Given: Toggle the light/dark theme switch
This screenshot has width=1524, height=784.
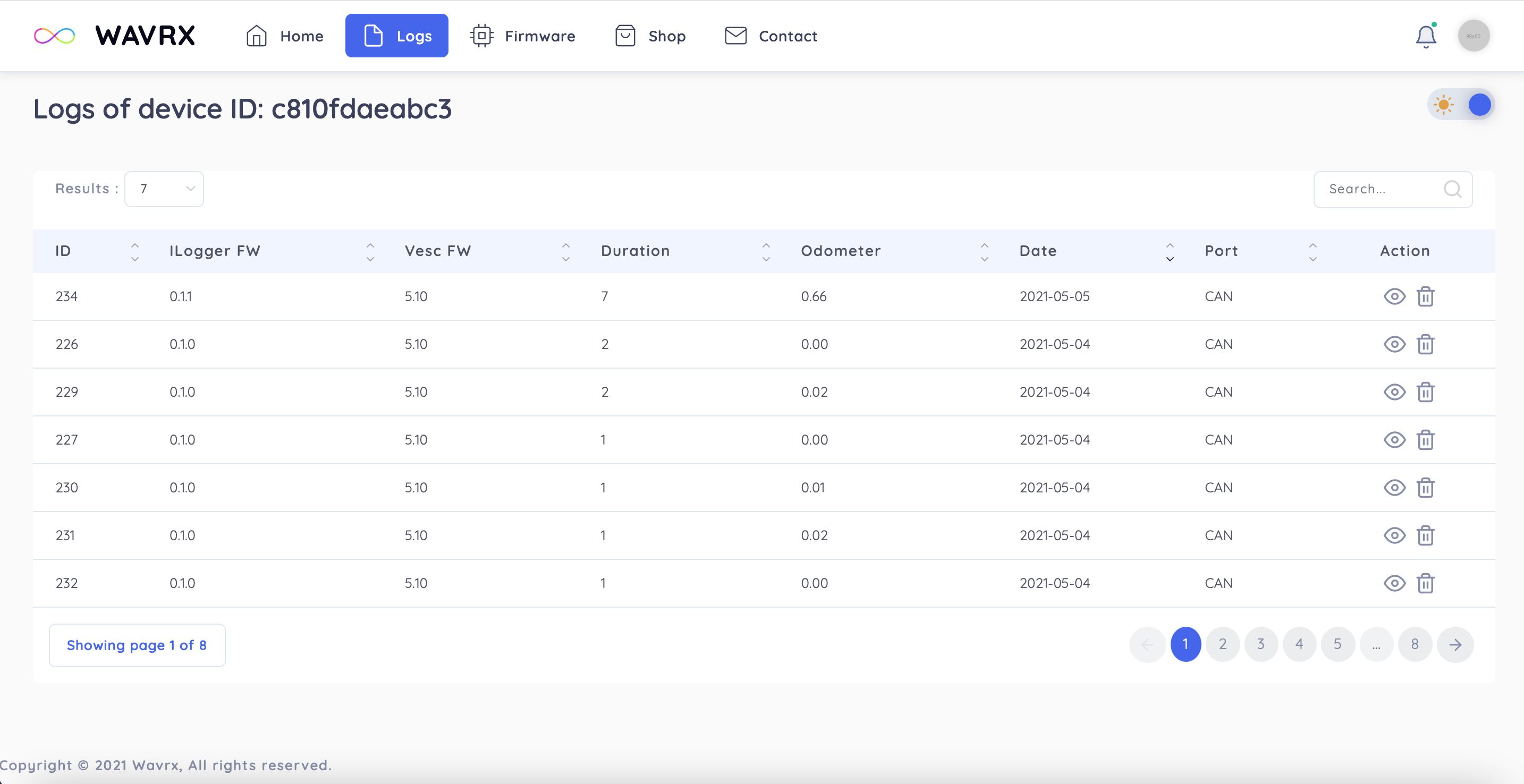Looking at the screenshot, I should (1461, 105).
